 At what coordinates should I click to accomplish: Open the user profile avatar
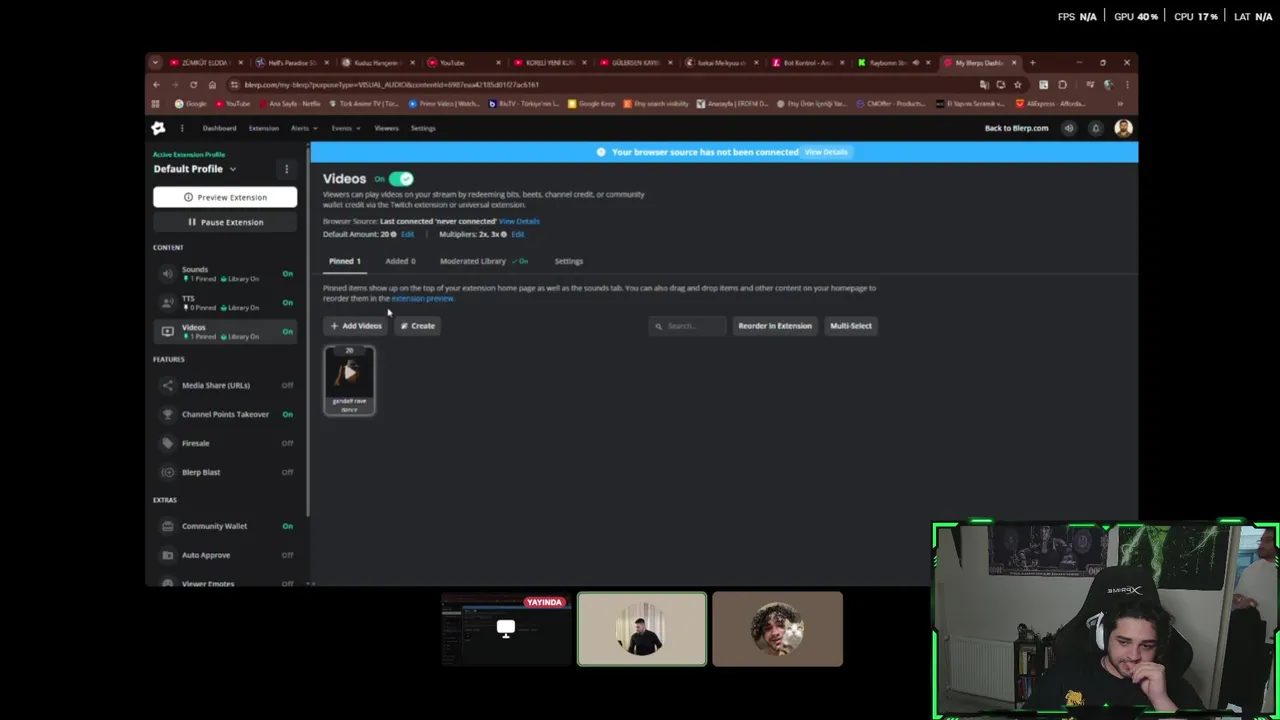1123,128
